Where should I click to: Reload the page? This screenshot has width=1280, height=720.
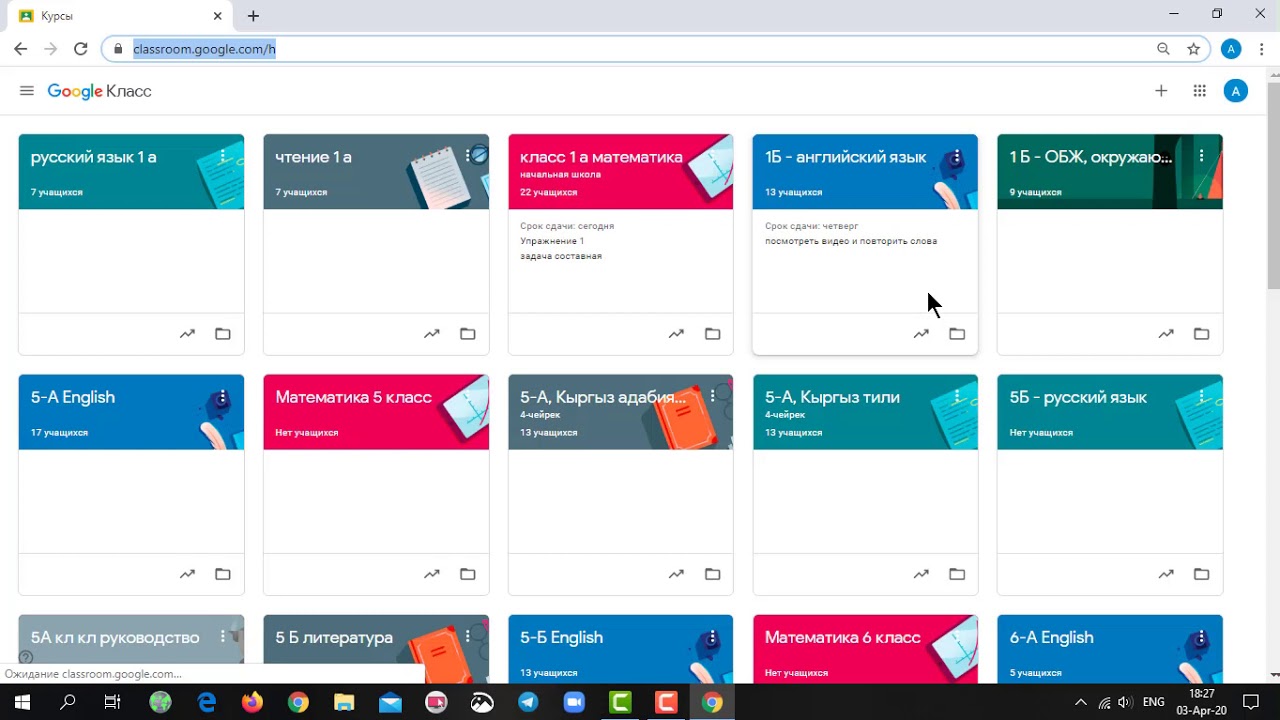pos(81,48)
